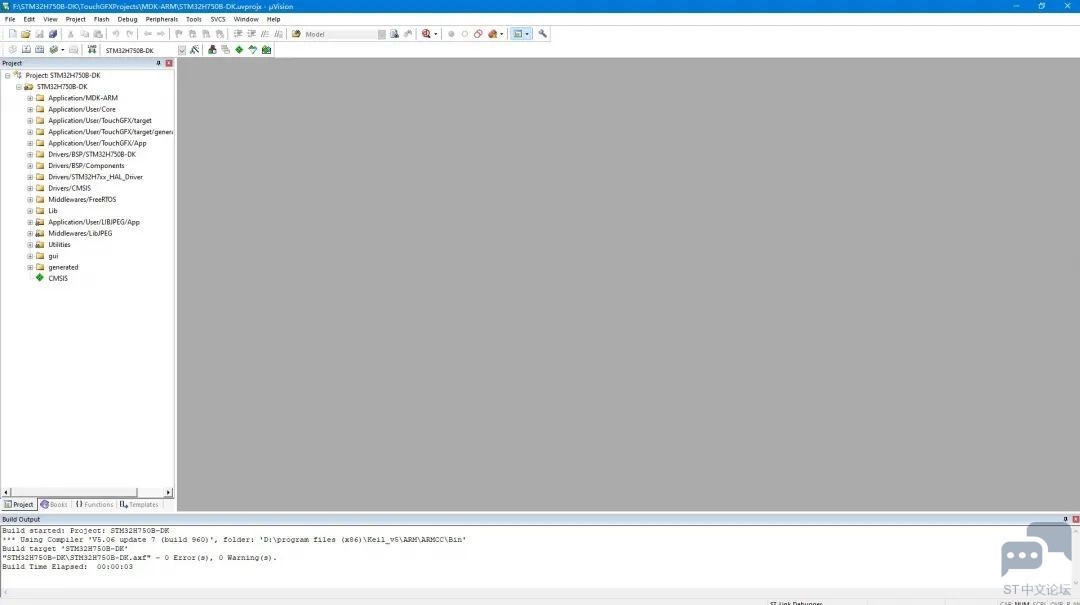Switch to the Templates tab
The image size is (1080, 605).
tap(139, 504)
